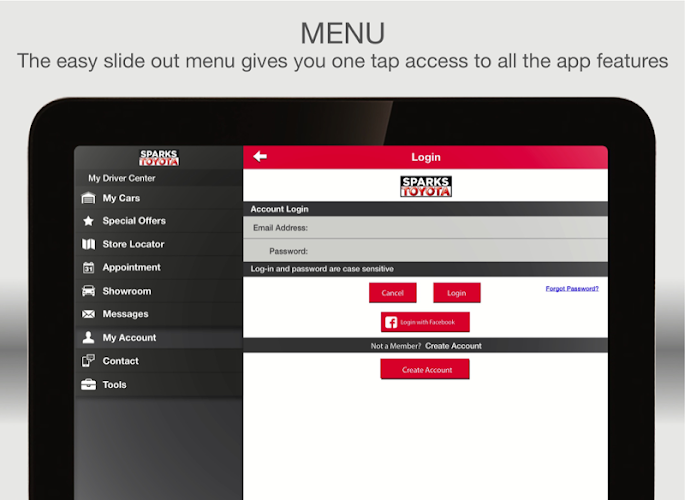Click the Sparks Toyota logo on login page
Viewport: 685px width, 500px height.
426,186
